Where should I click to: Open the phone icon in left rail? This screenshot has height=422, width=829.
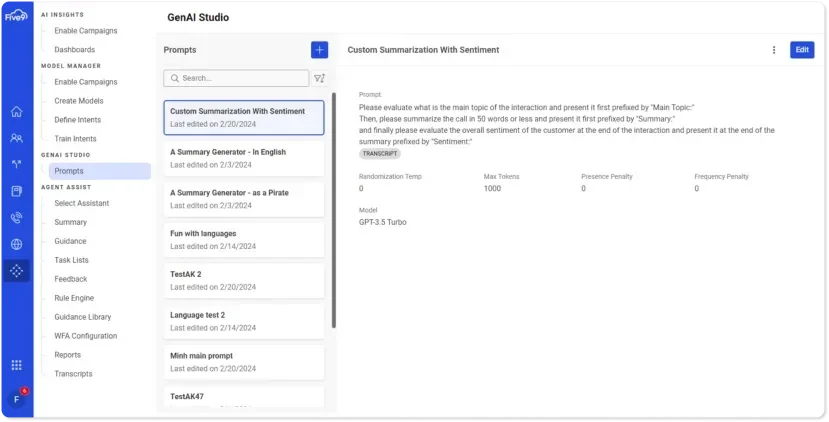point(16,217)
